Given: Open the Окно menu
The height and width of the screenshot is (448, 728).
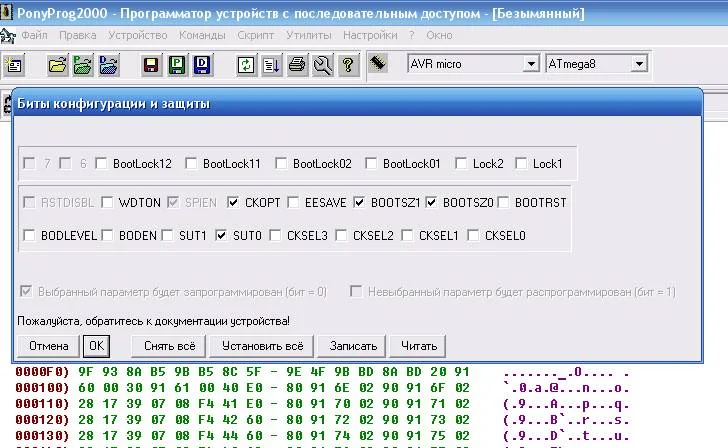Looking at the screenshot, I should (x=439, y=35).
